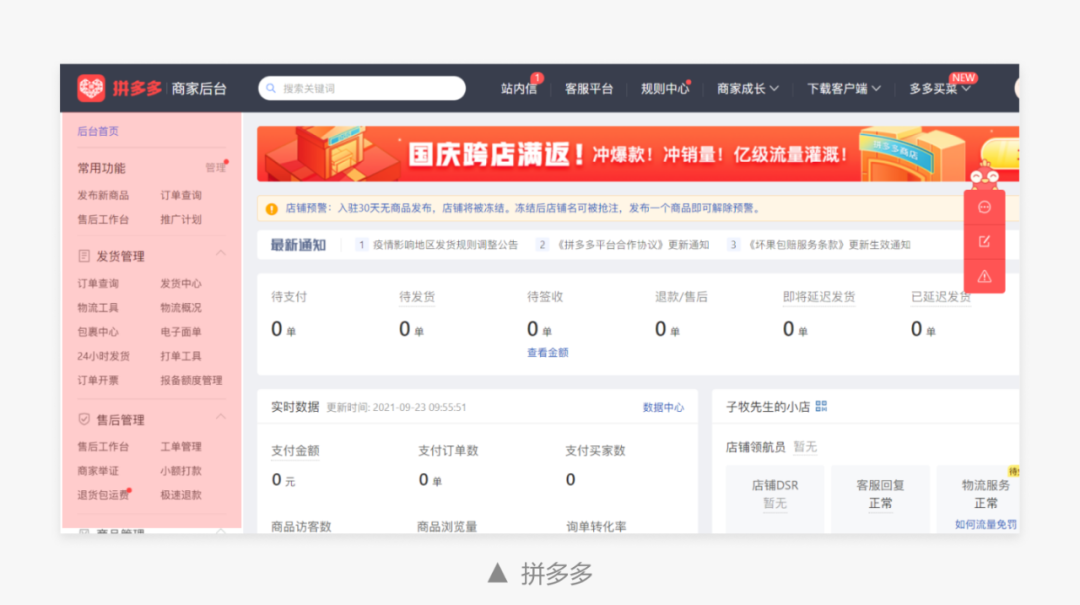Open the chat bubble icon in red floating panel

pos(984,207)
